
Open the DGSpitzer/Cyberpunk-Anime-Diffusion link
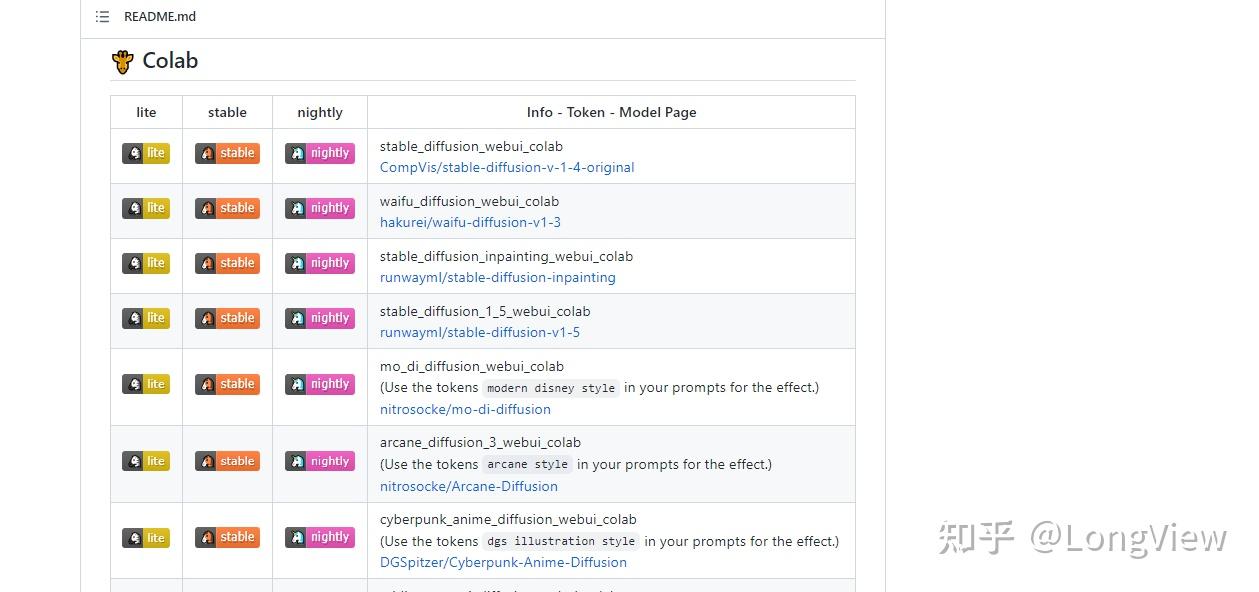tap(503, 563)
